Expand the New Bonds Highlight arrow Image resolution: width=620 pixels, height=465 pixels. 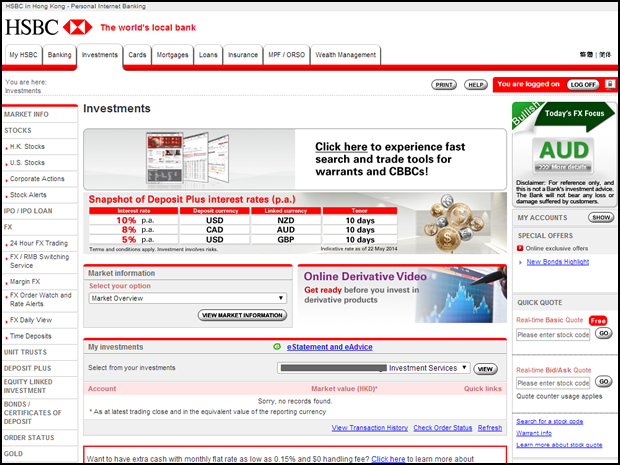click(520, 262)
